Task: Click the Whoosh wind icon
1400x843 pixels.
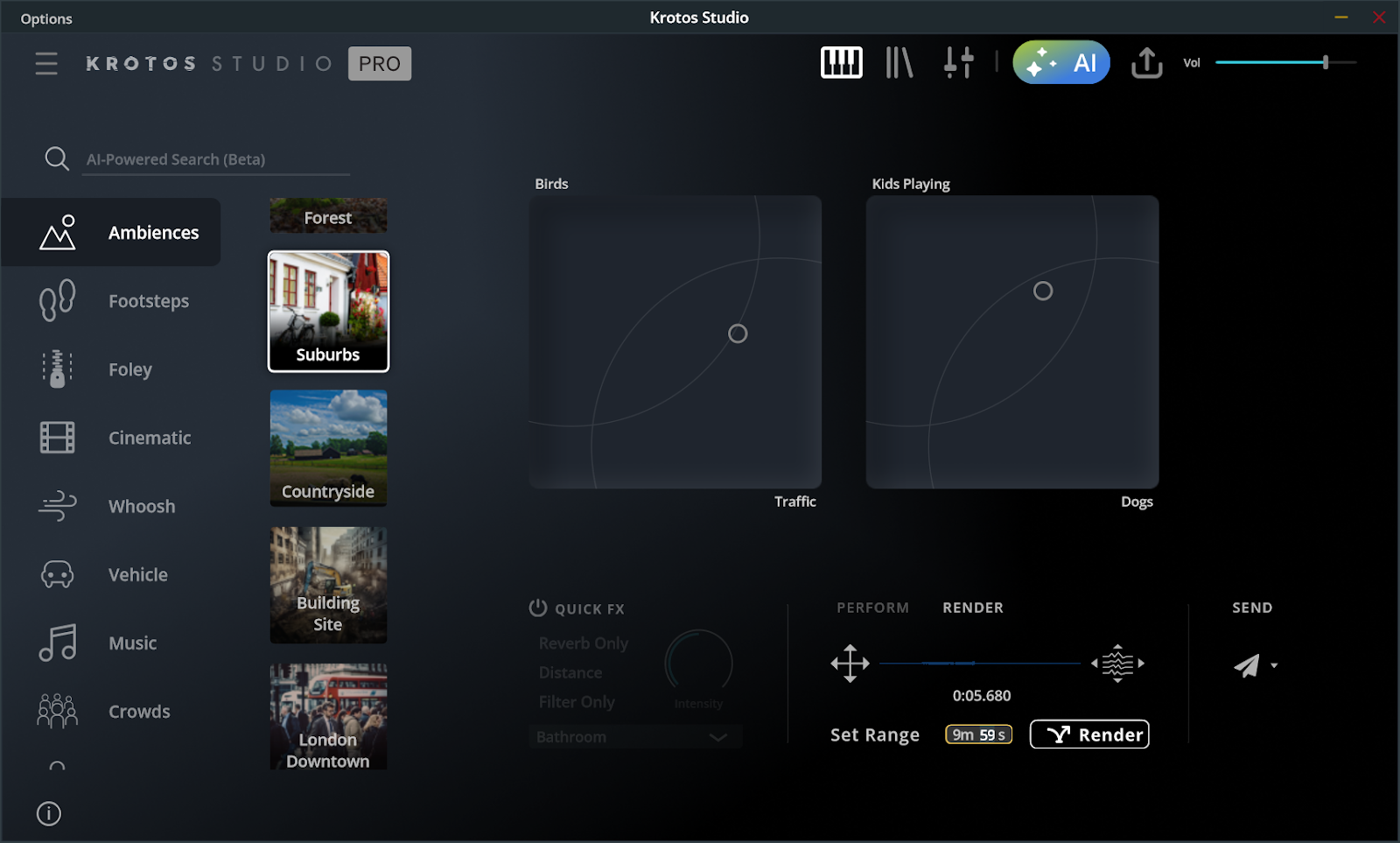Action: [58, 505]
